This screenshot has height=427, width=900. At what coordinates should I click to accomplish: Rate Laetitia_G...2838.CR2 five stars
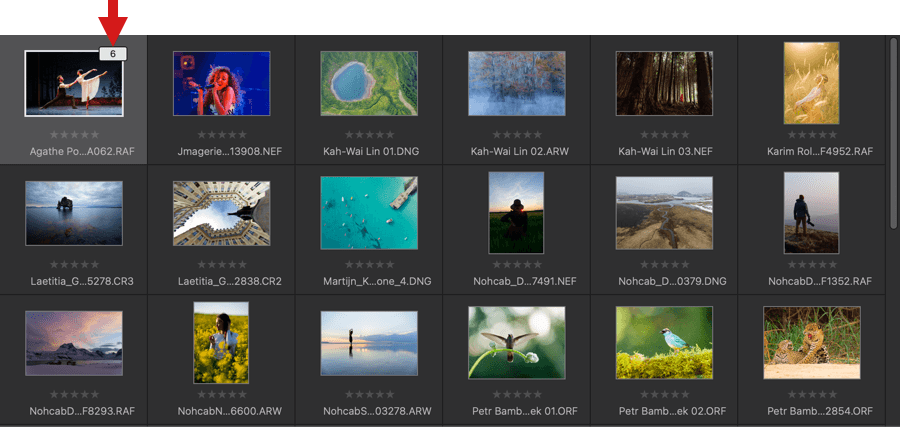pos(242,265)
